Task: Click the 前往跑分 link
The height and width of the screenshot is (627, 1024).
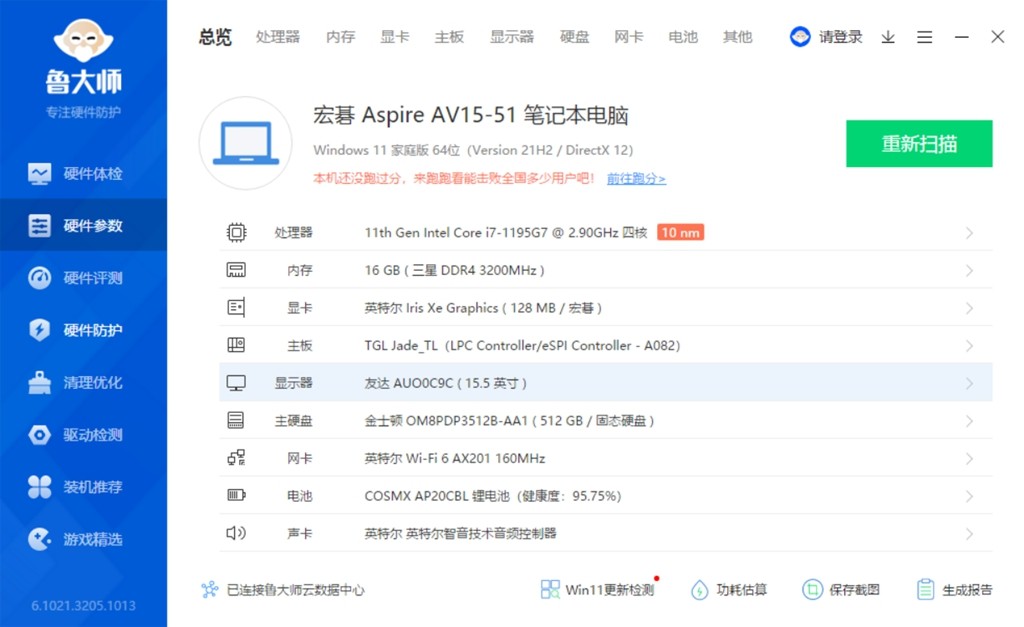Action: coord(636,179)
